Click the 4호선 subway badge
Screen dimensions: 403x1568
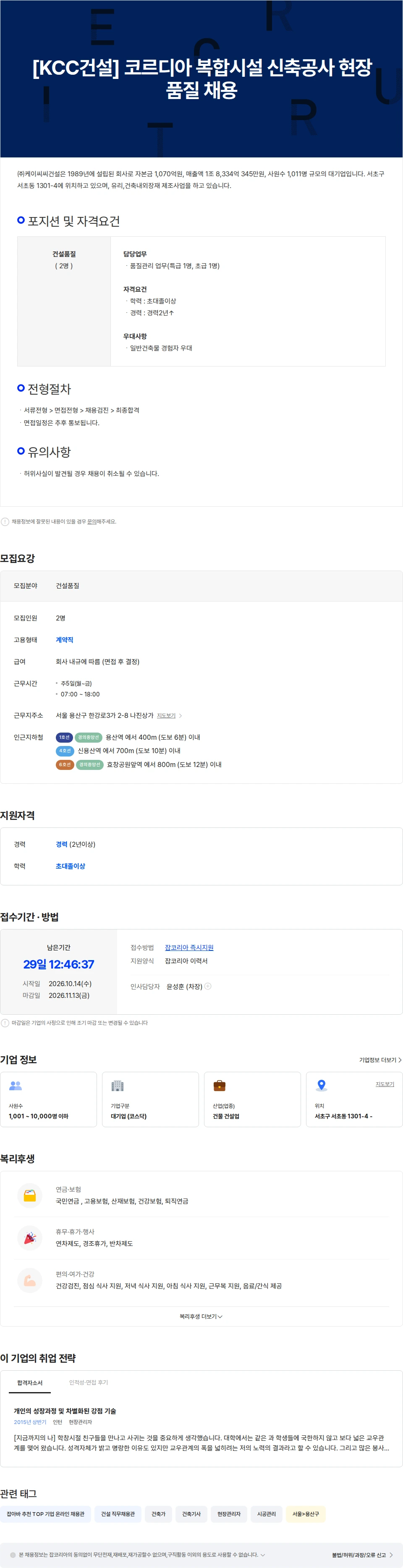(x=65, y=751)
